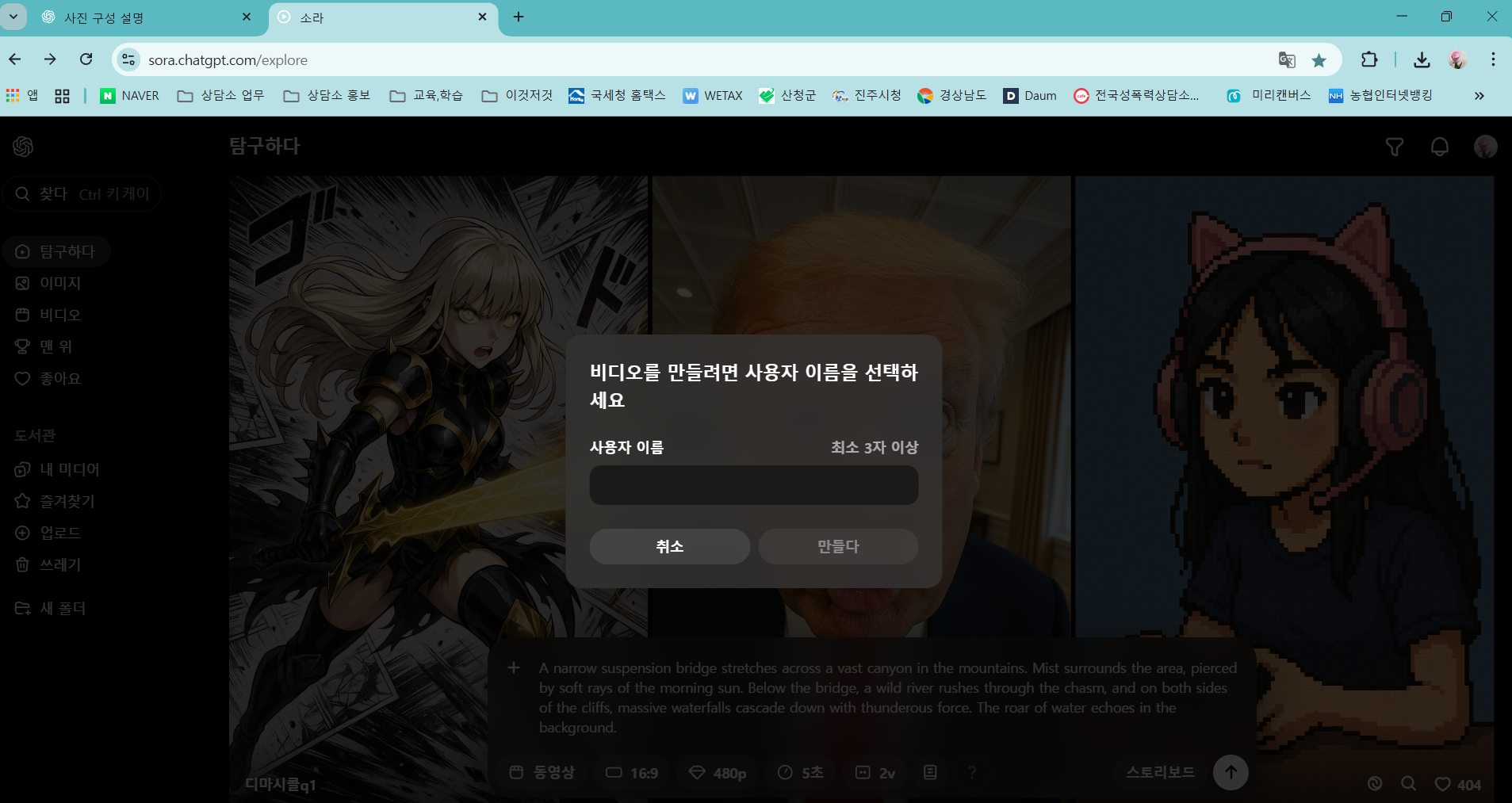Open 480p resolution dropdown
1512x803 pixels.
coord(718,772)
